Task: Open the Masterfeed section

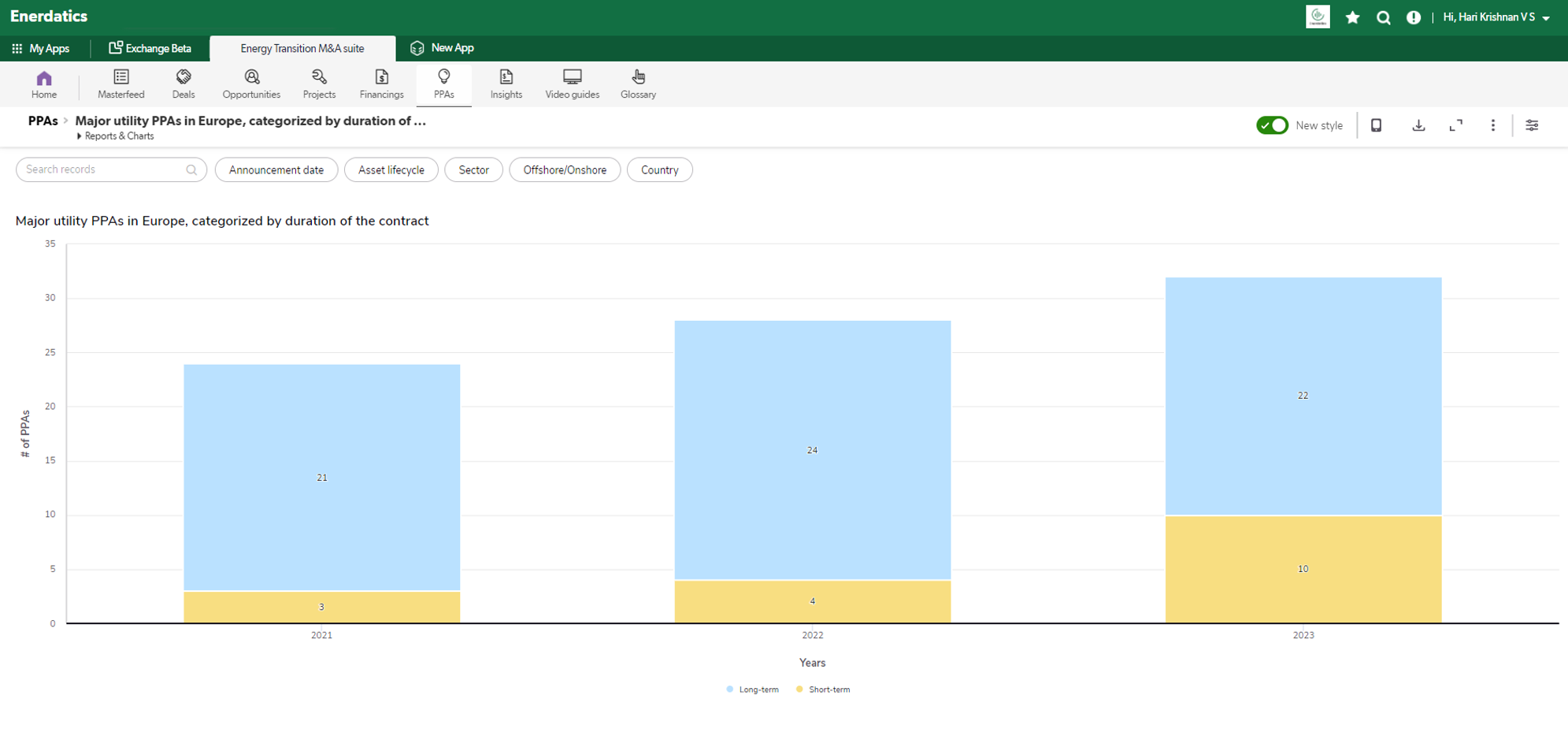Action: point(120,84)
